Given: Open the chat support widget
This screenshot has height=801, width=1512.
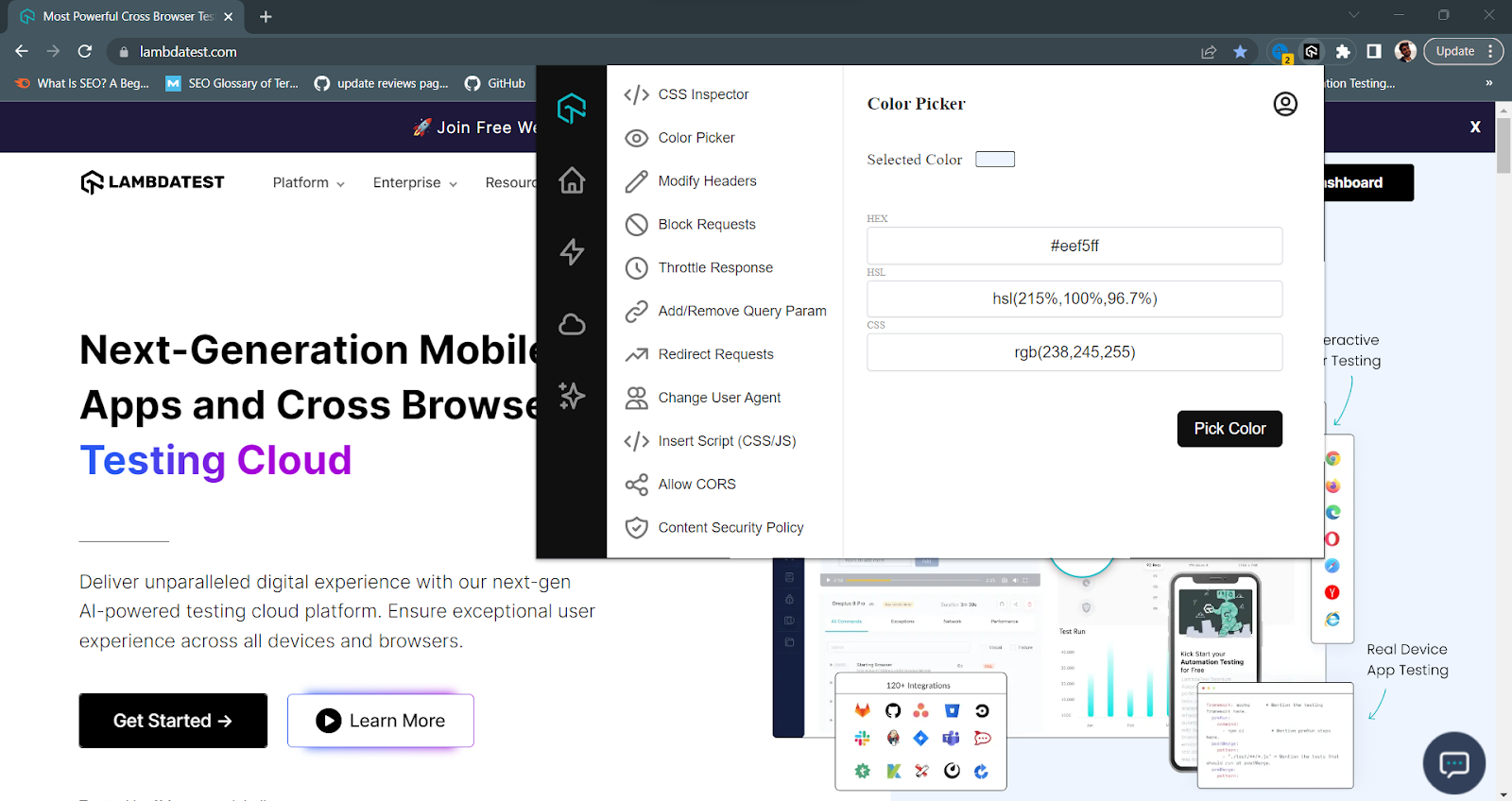Looking at the screenshot, I should [1454, 763].
